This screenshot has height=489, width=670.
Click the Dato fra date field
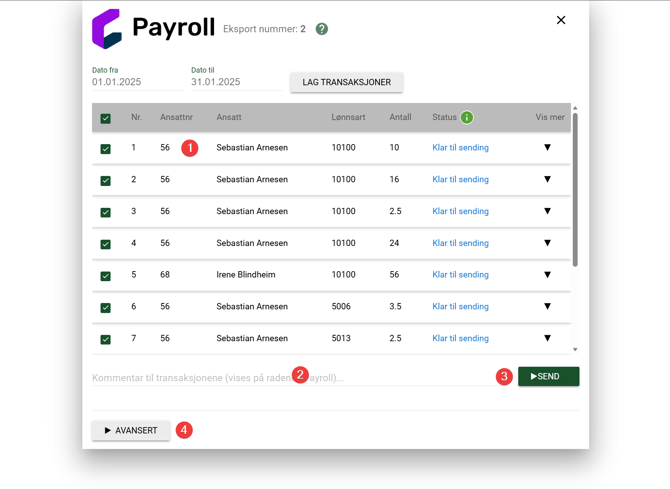coord(135,82)
